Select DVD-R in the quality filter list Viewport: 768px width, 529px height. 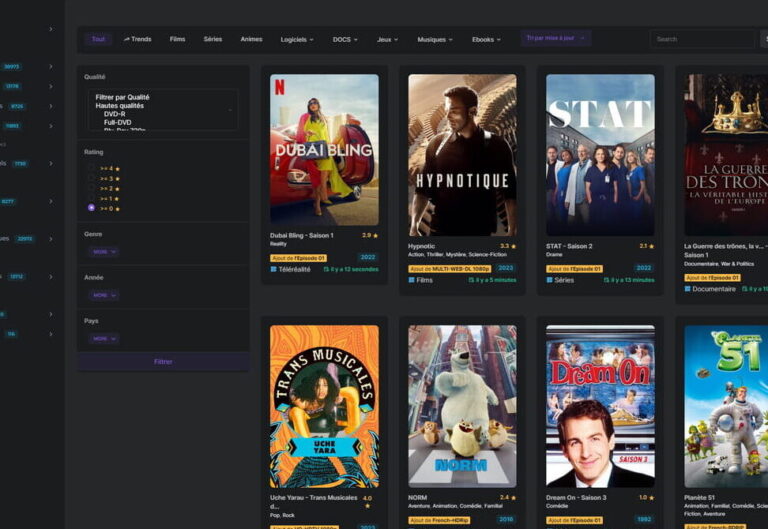(x=115, y=114)
